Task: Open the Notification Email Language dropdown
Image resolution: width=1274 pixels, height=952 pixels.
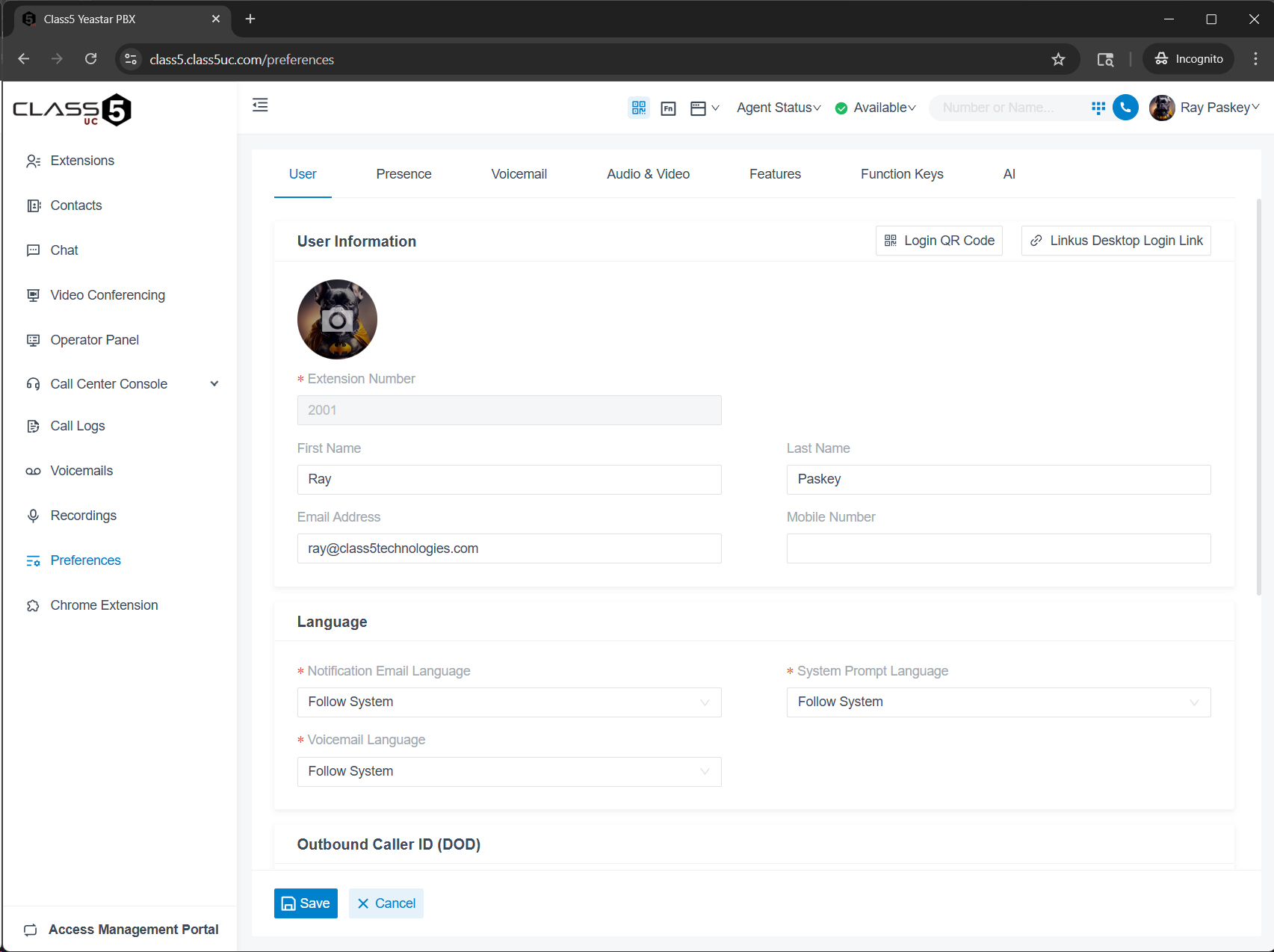Action: click(509, 702)
